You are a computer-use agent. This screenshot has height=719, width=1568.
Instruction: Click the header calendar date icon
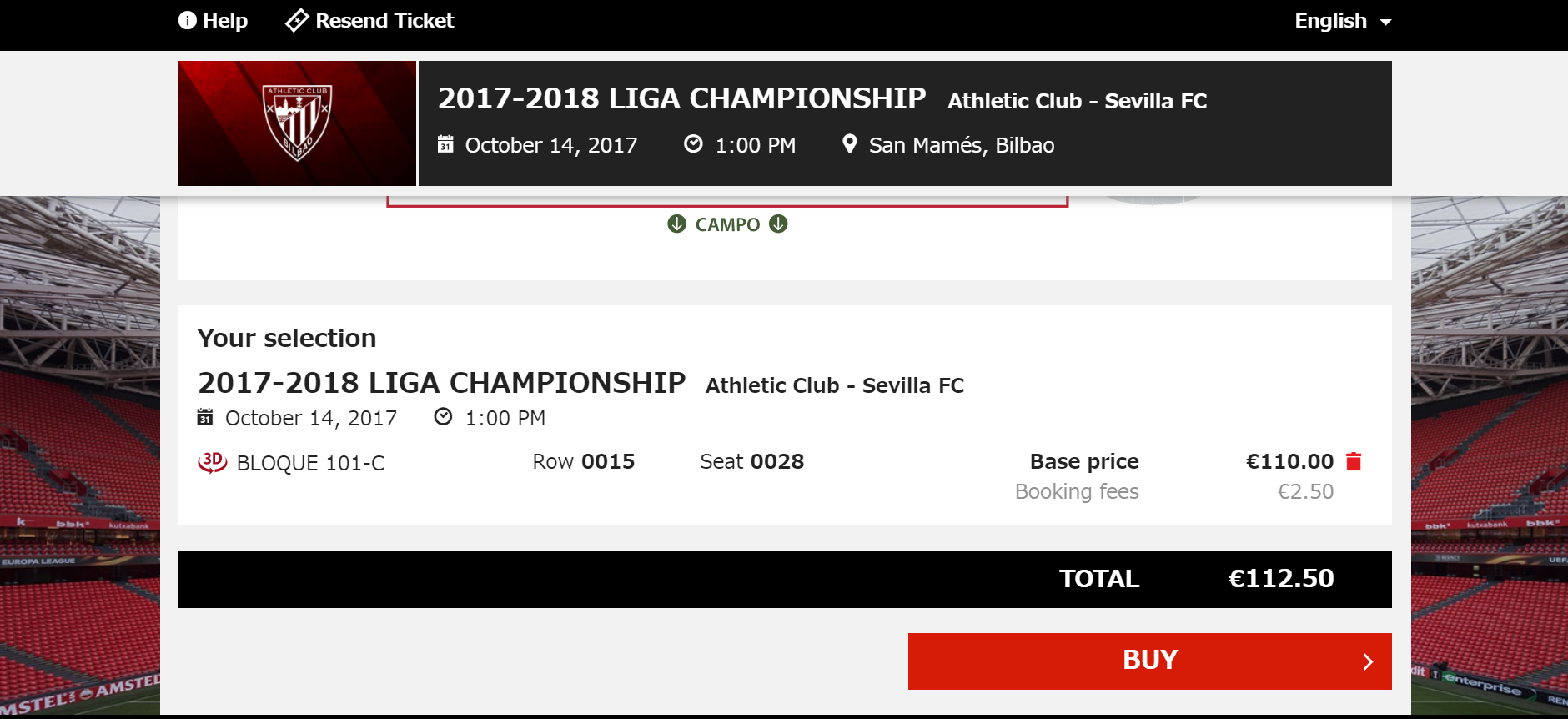445,144
